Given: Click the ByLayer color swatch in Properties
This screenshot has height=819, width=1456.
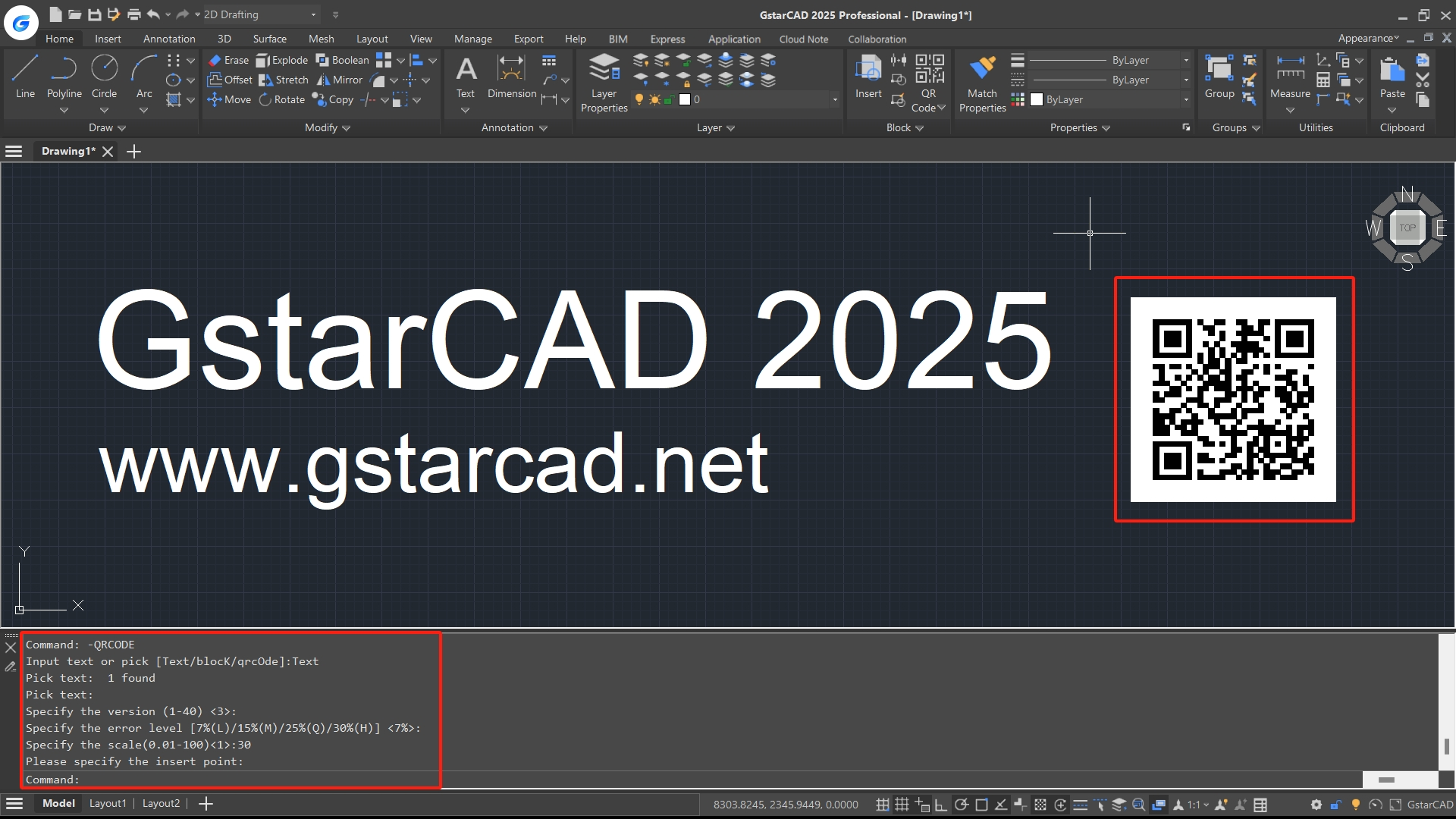Looking at the screenshot, I should click(x=1037, y=99).
